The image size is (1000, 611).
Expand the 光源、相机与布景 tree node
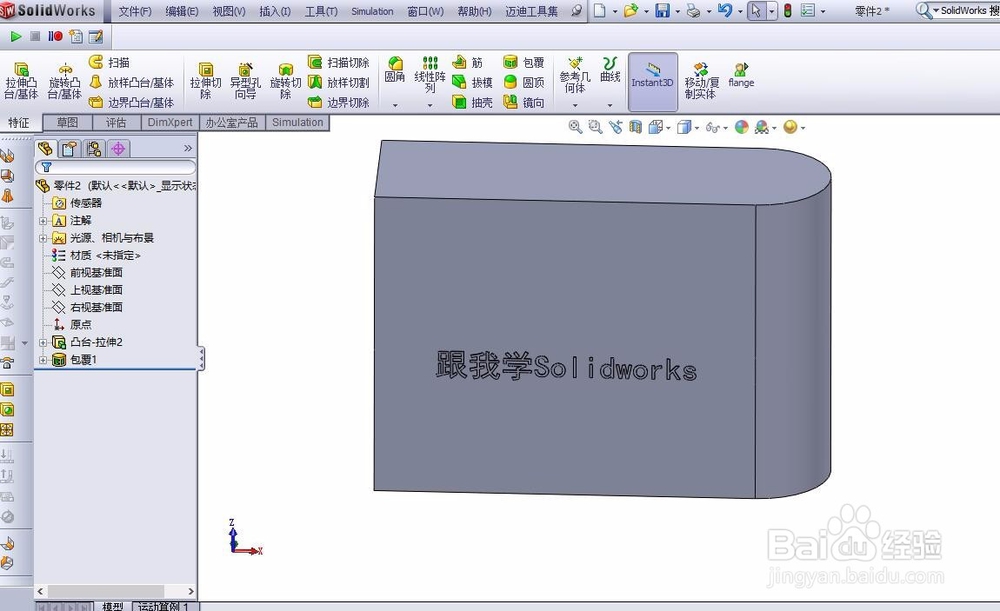coord(43,238)
